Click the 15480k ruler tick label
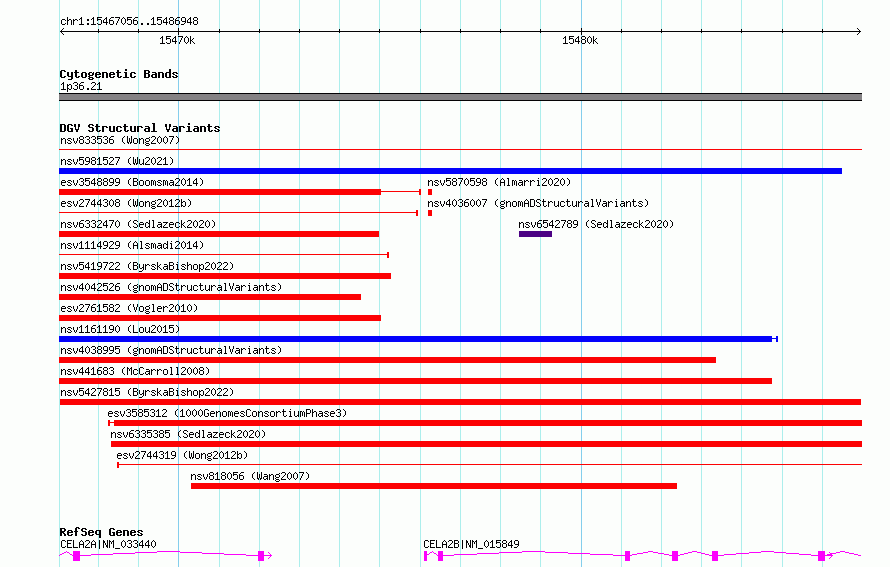 click(x=580, y=40)
